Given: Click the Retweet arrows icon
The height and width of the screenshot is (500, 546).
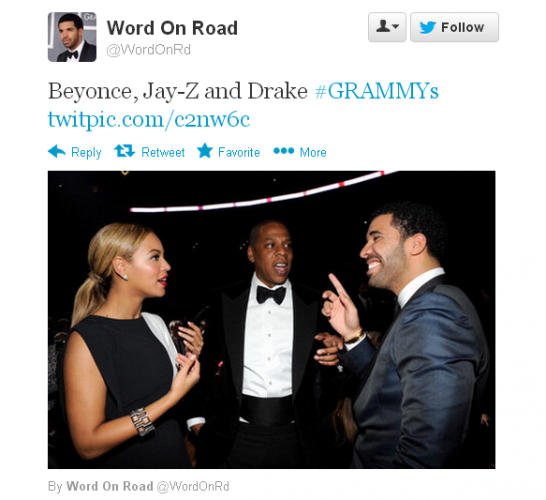Looking at the screenshot, I should point(124,151).
